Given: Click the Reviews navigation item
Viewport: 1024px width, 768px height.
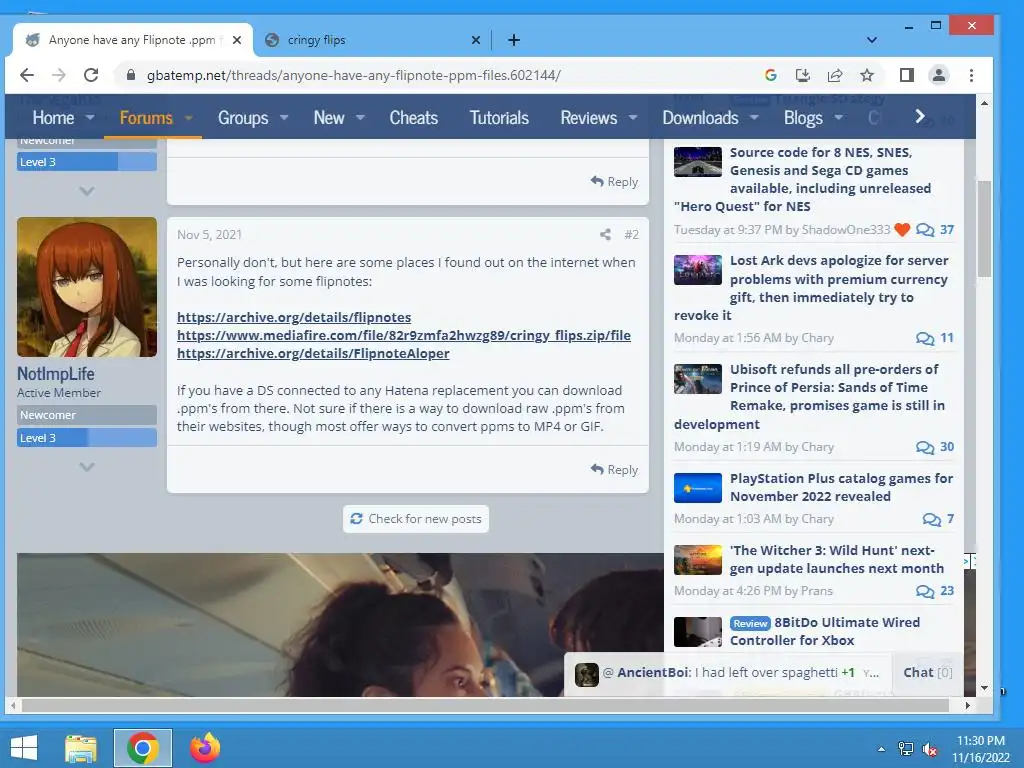Looking at the screenshot, I should [588, 118].
